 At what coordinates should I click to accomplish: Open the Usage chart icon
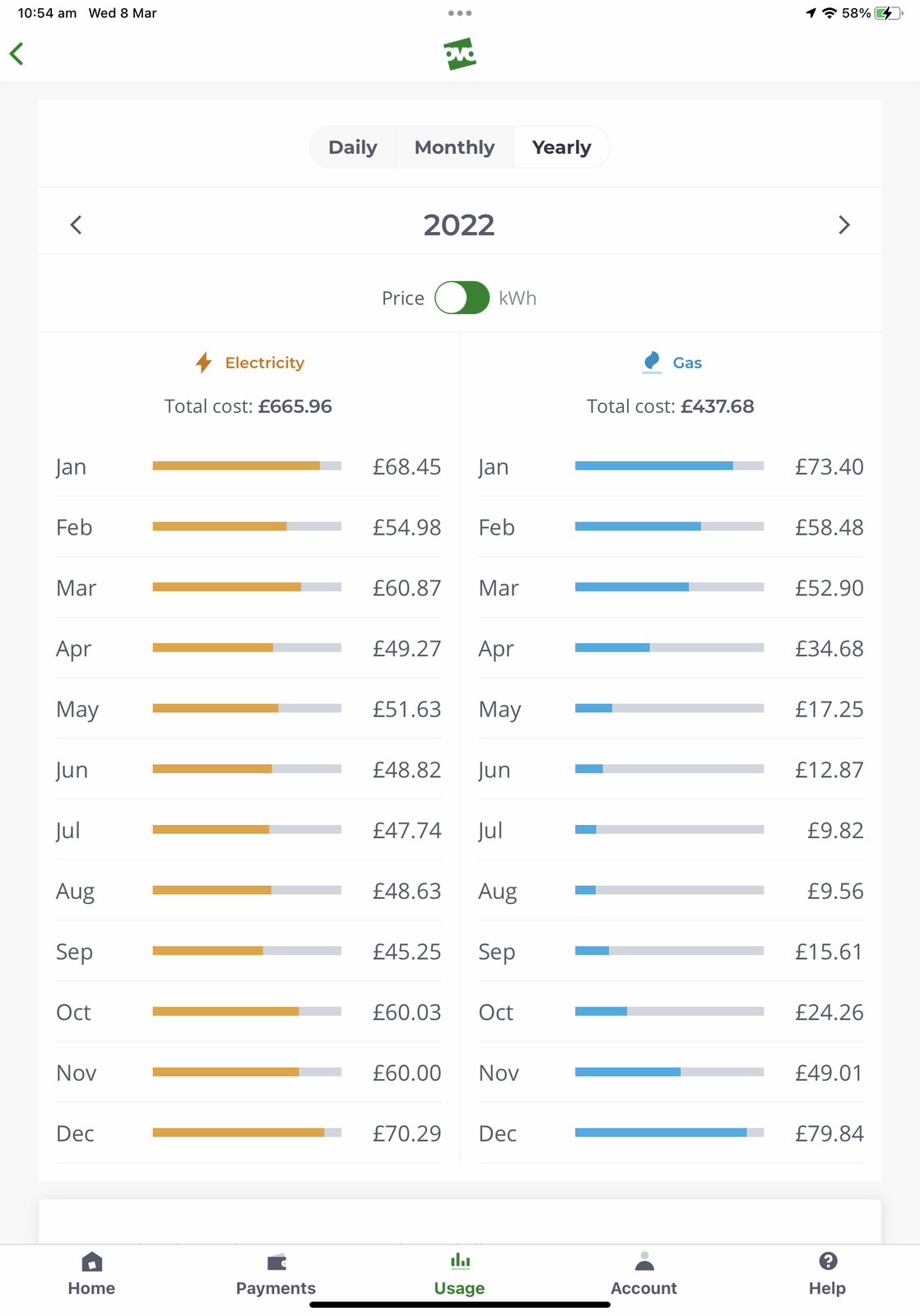[460, 1262]
